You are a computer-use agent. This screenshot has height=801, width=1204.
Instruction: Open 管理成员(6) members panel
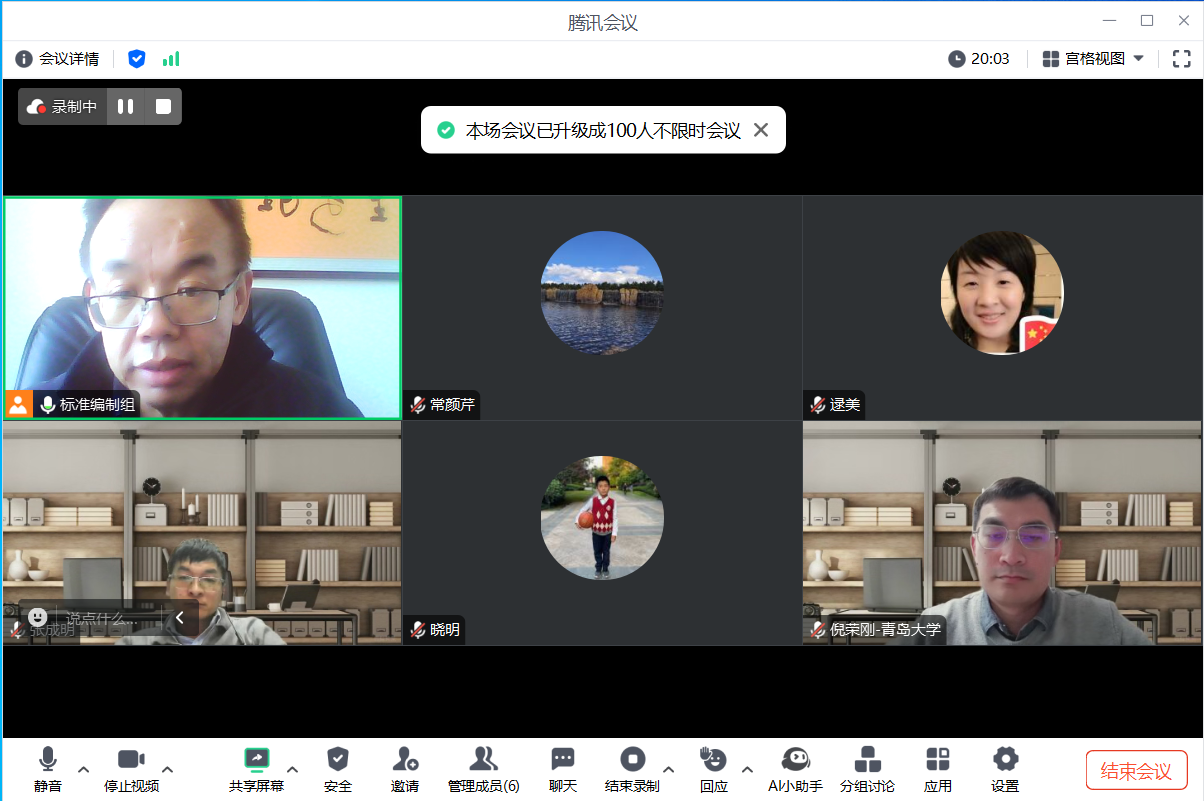pos(483,760)
